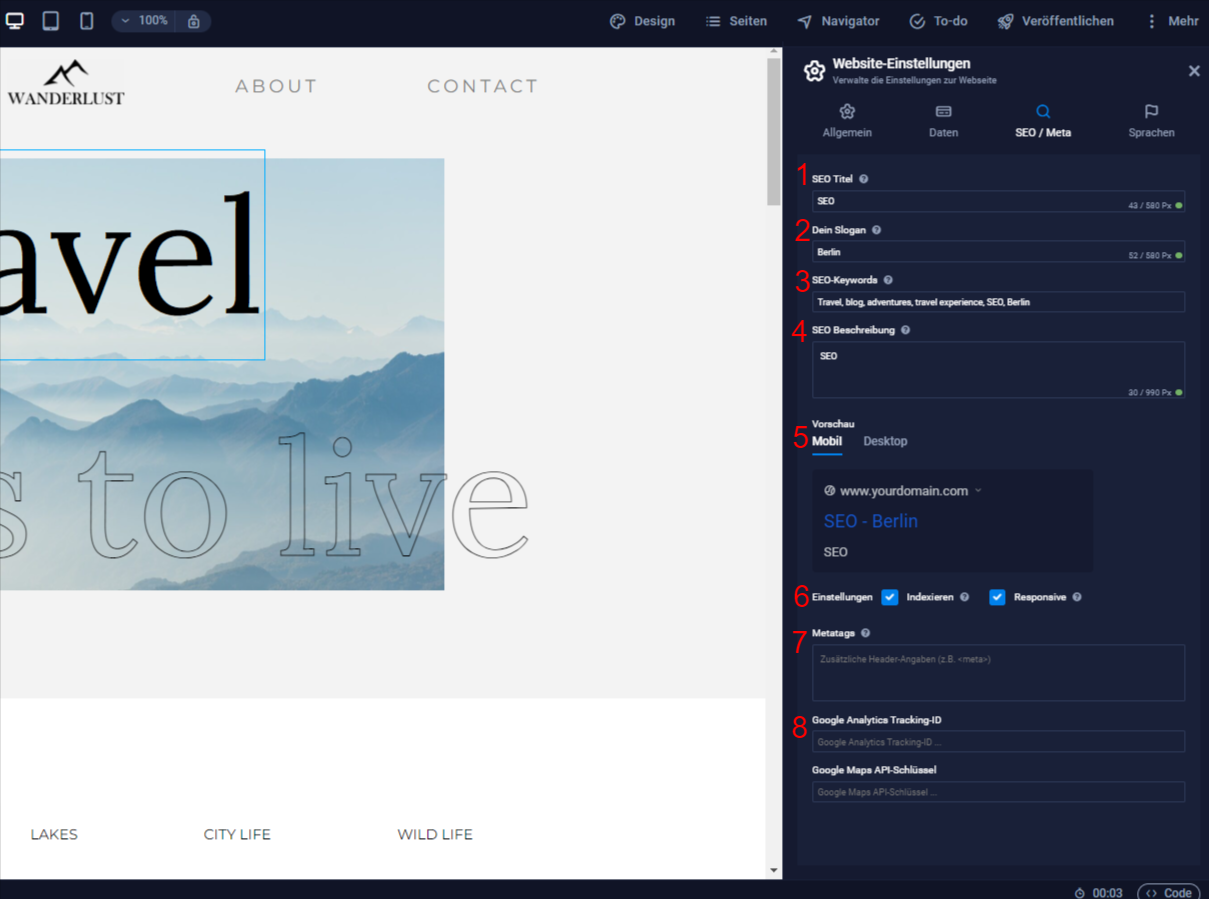Click the outlined 'to live' heading text

(303, 495)
